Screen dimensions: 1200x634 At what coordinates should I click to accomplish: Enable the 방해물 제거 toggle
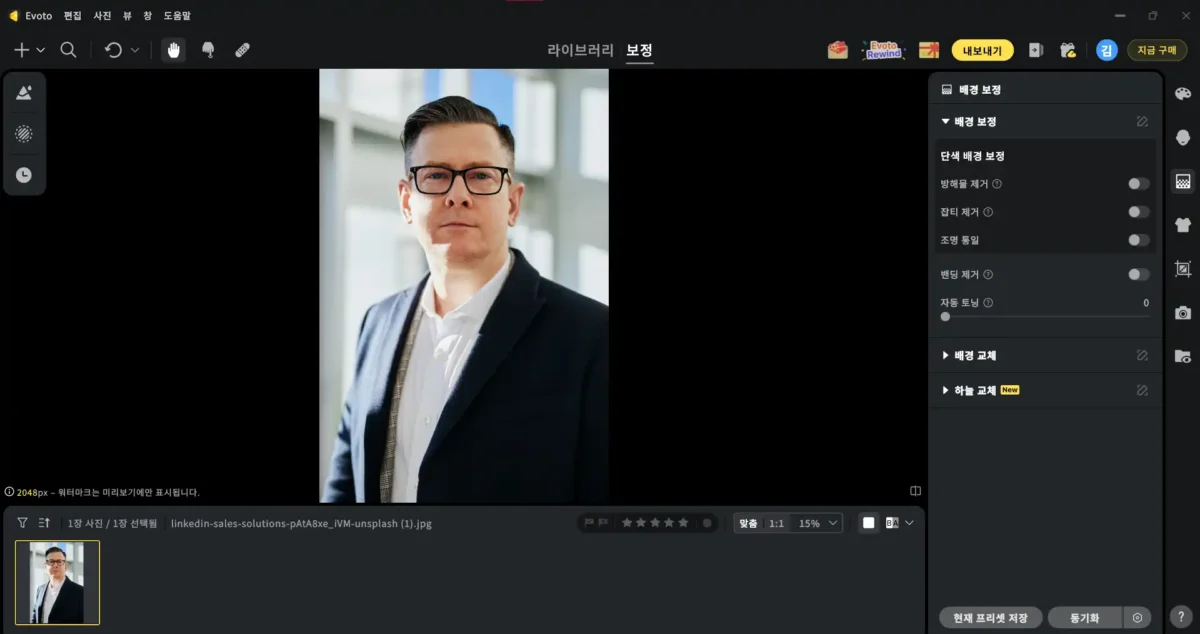(1139, 184)
